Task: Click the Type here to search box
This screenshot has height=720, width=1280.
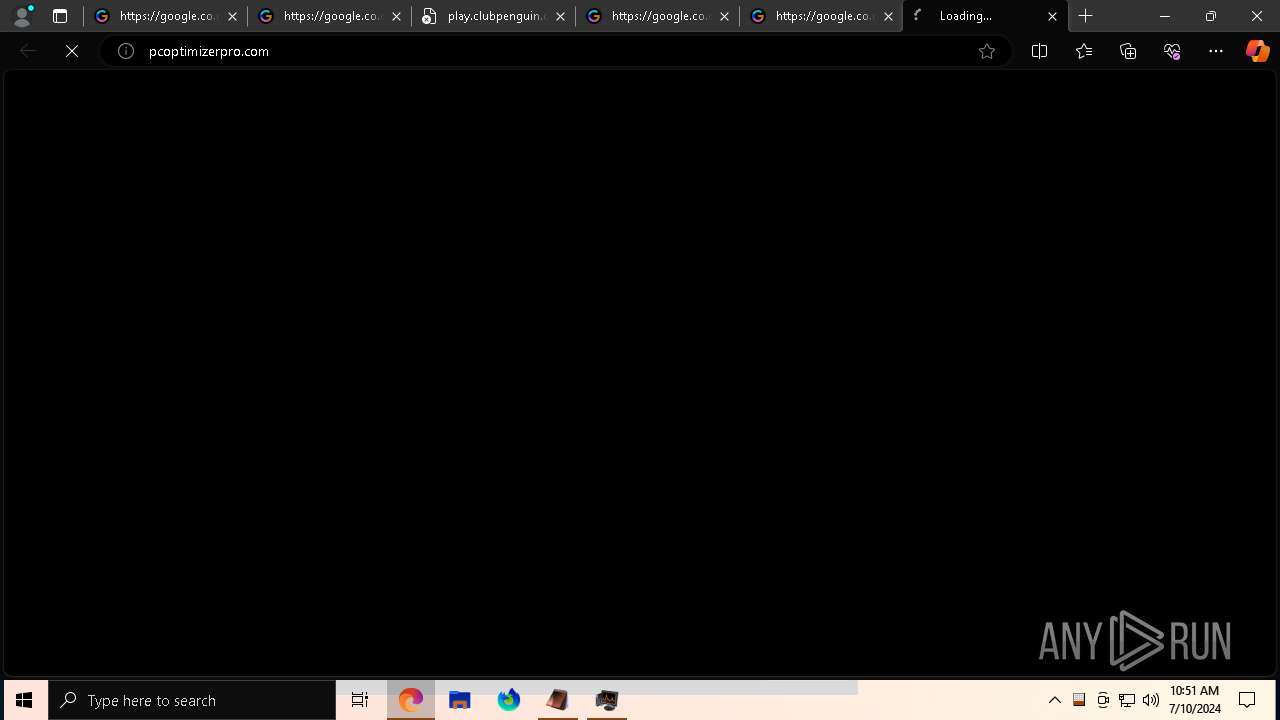Action: (x=192, y=700)
